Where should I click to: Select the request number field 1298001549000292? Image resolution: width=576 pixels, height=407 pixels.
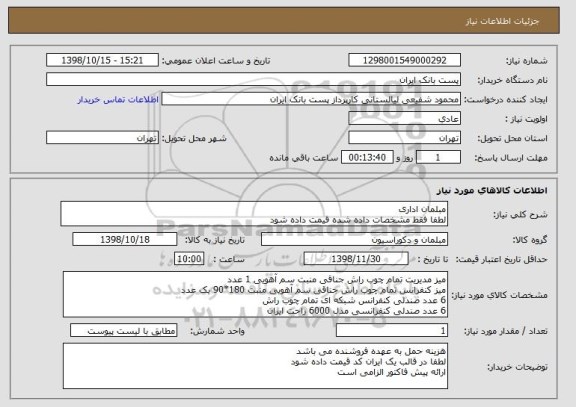point(404,60)
